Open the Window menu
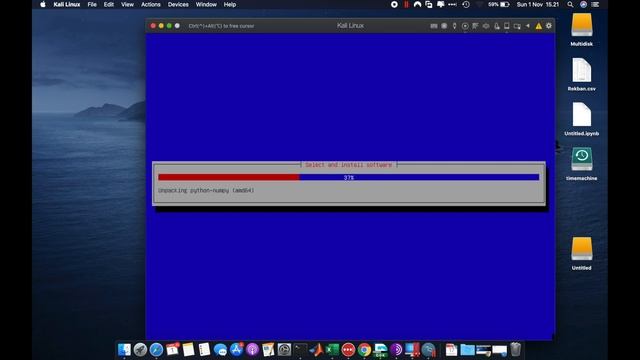640x360 pixels. pyautogui.click(x=206, y=4)
